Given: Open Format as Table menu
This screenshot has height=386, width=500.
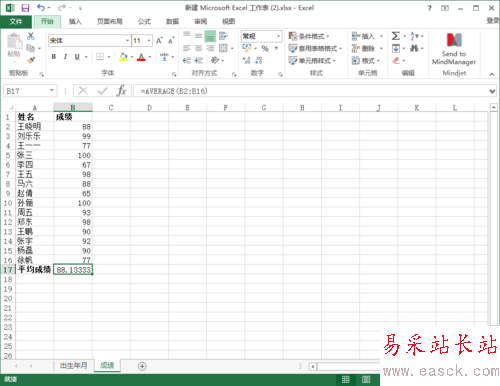Looking at the screenshot, I should [x=315, y=48].
